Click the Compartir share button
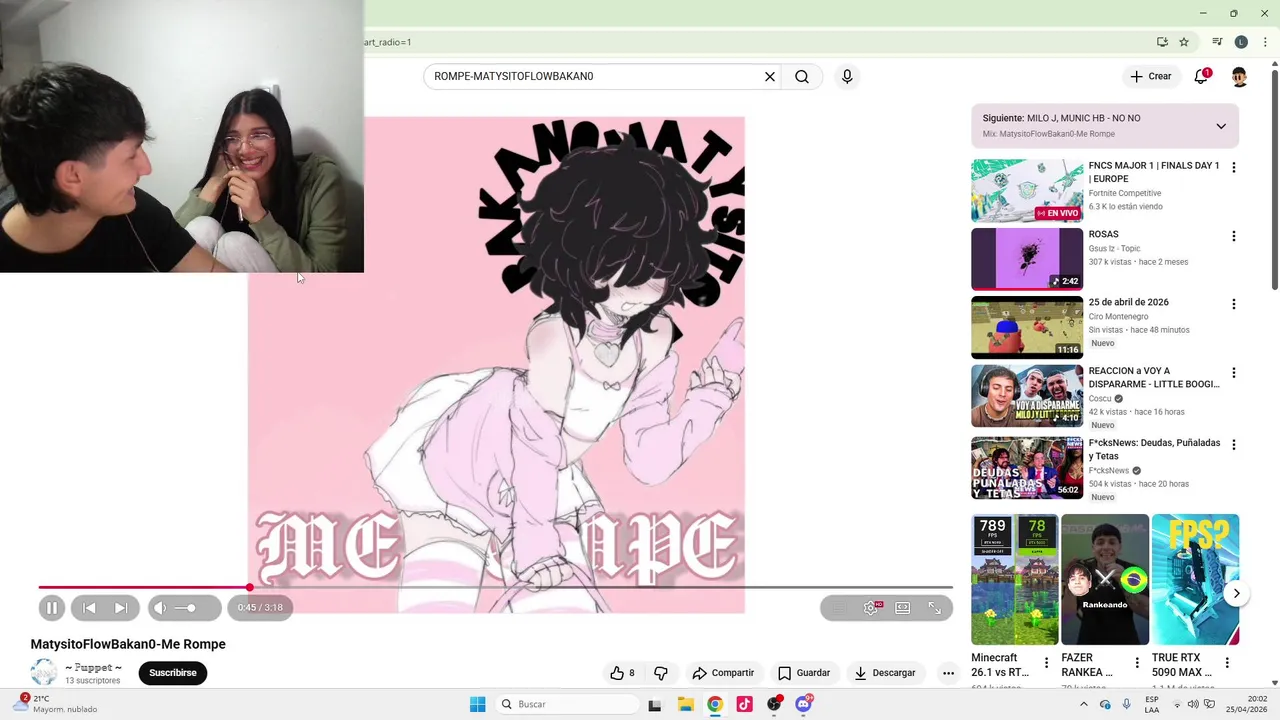1280x720 pixels. (723, 673)
